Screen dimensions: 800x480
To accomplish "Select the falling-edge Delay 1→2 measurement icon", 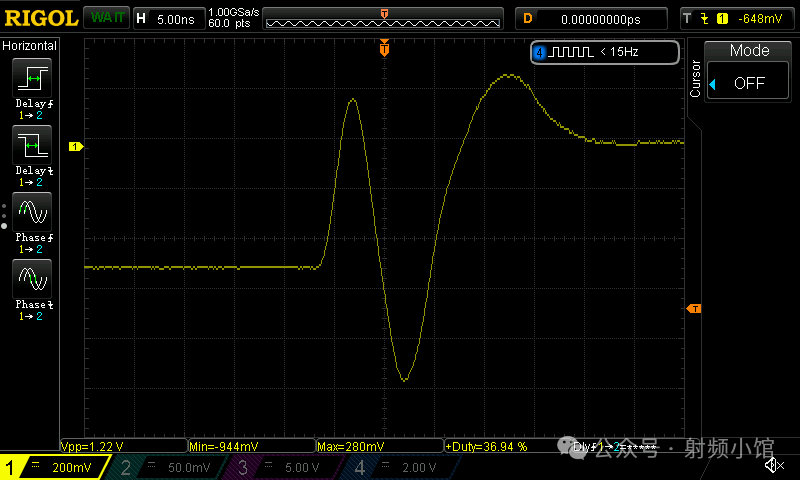I will coord(31,146).
